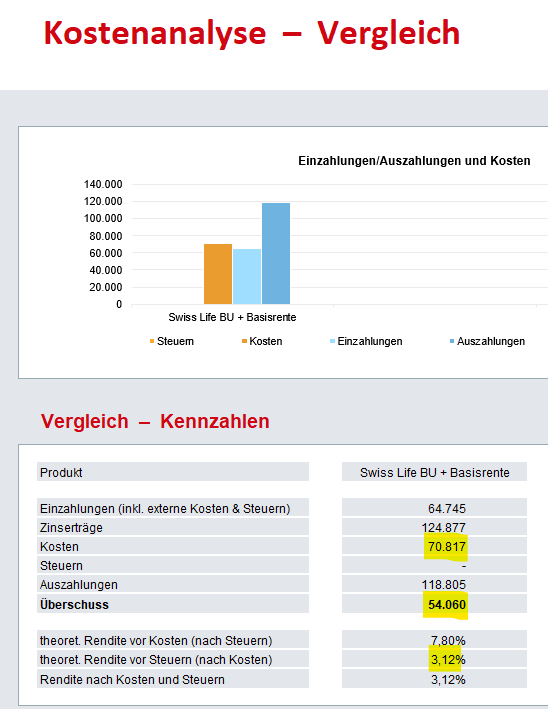The height and width of the screenshot is (709, 548).
Task: Click the Auszahlungen legend color swatch
Action: [x=452, y=341]
